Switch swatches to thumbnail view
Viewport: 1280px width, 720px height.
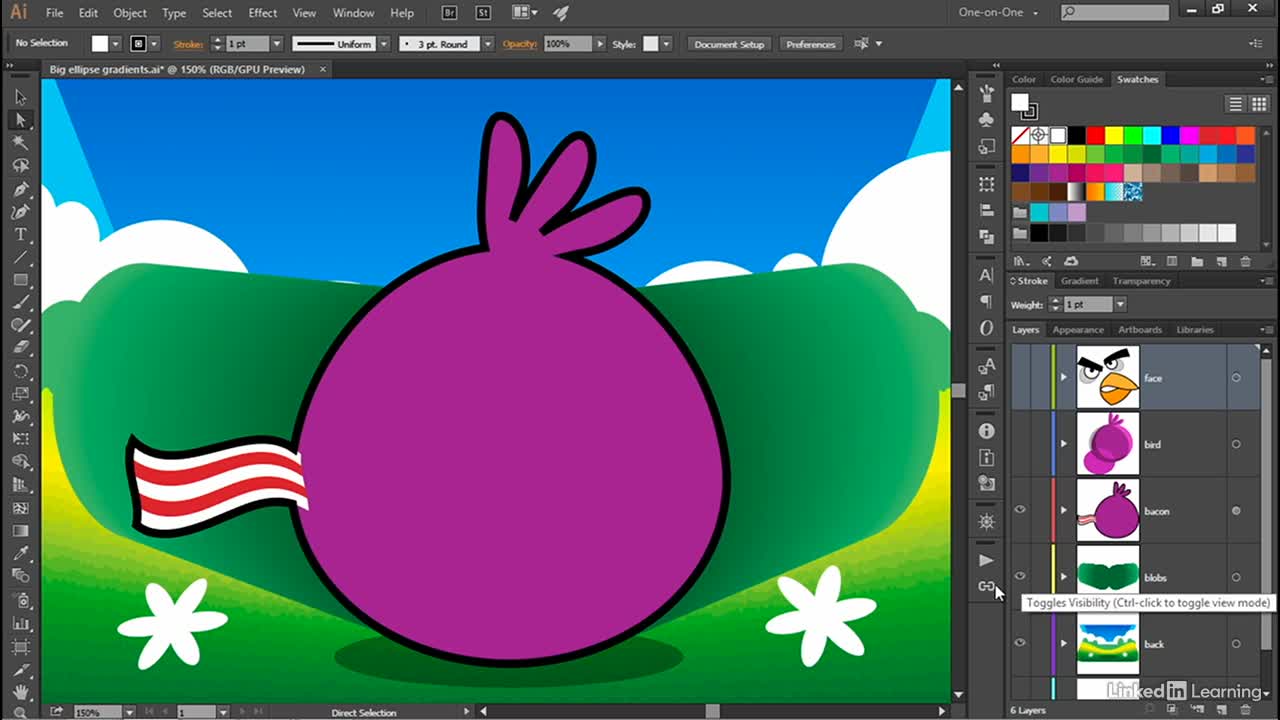click(x=1258, y=104)
